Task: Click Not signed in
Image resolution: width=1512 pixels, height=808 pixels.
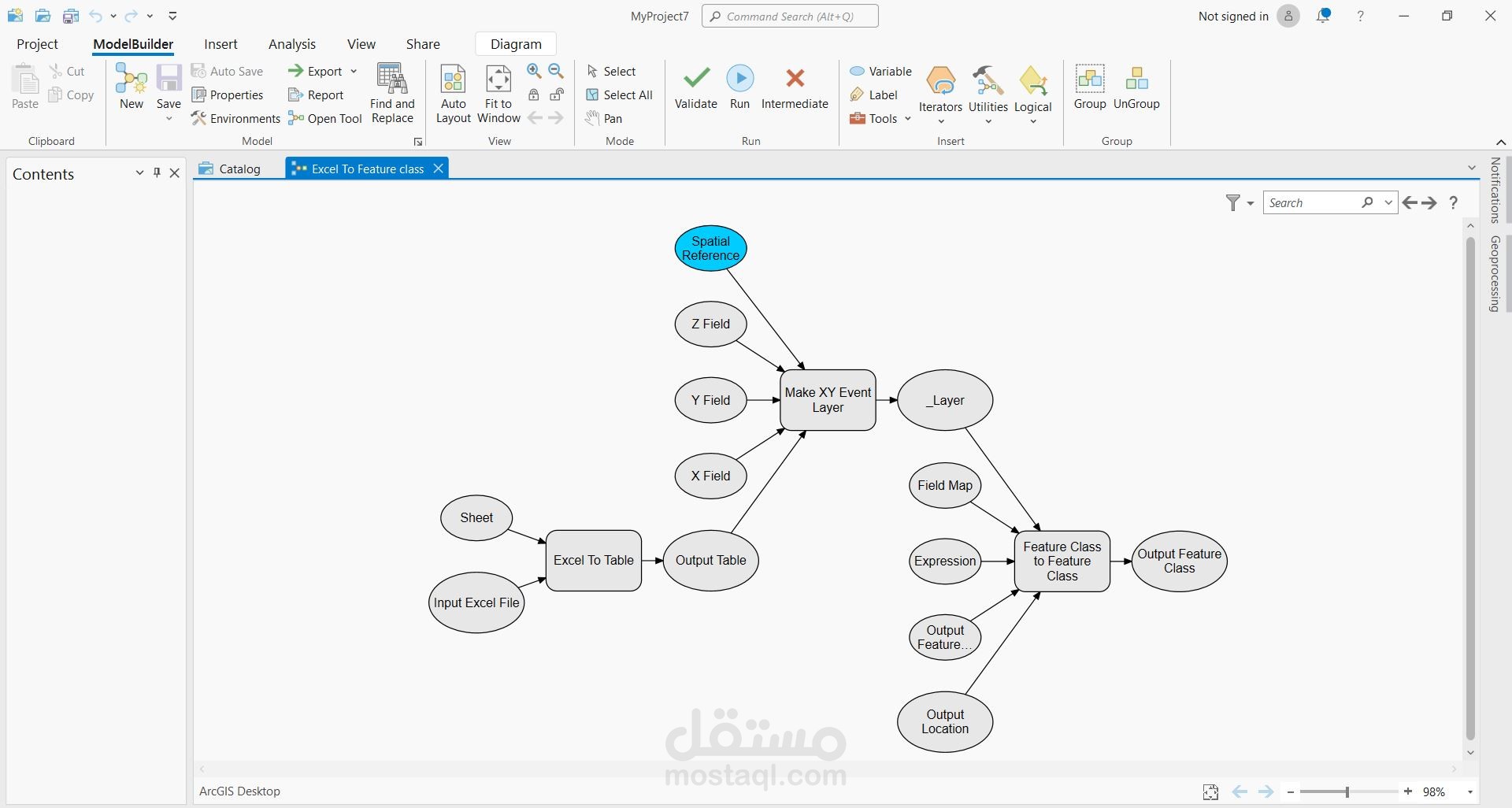Action: click(x=1233, y=16)
